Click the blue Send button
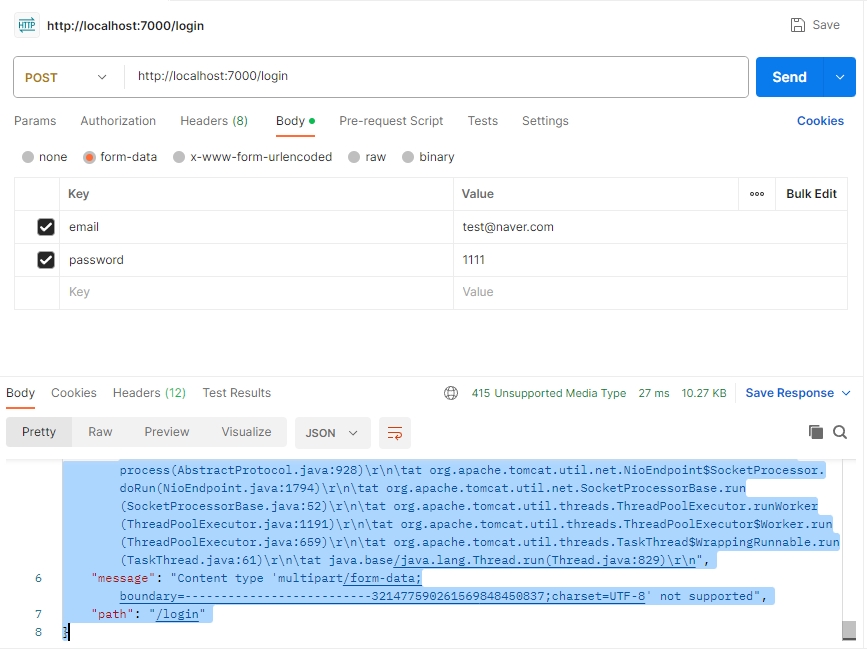Image resolution: width=867 pixels, height=652 pixels. (x=790, y=77)
